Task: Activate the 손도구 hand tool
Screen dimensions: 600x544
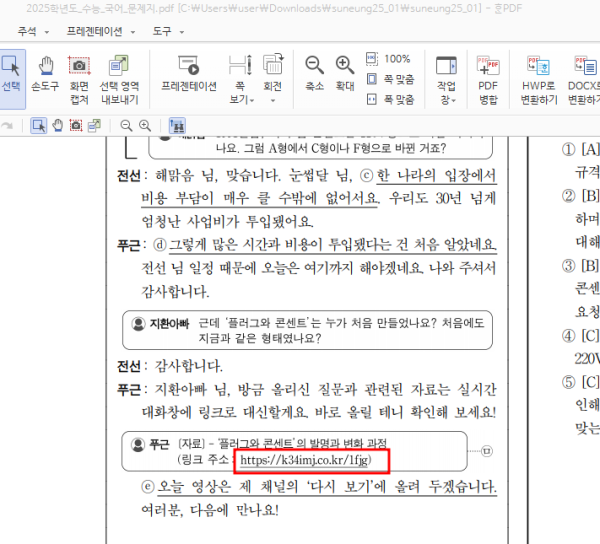Action: coord(45,74)
